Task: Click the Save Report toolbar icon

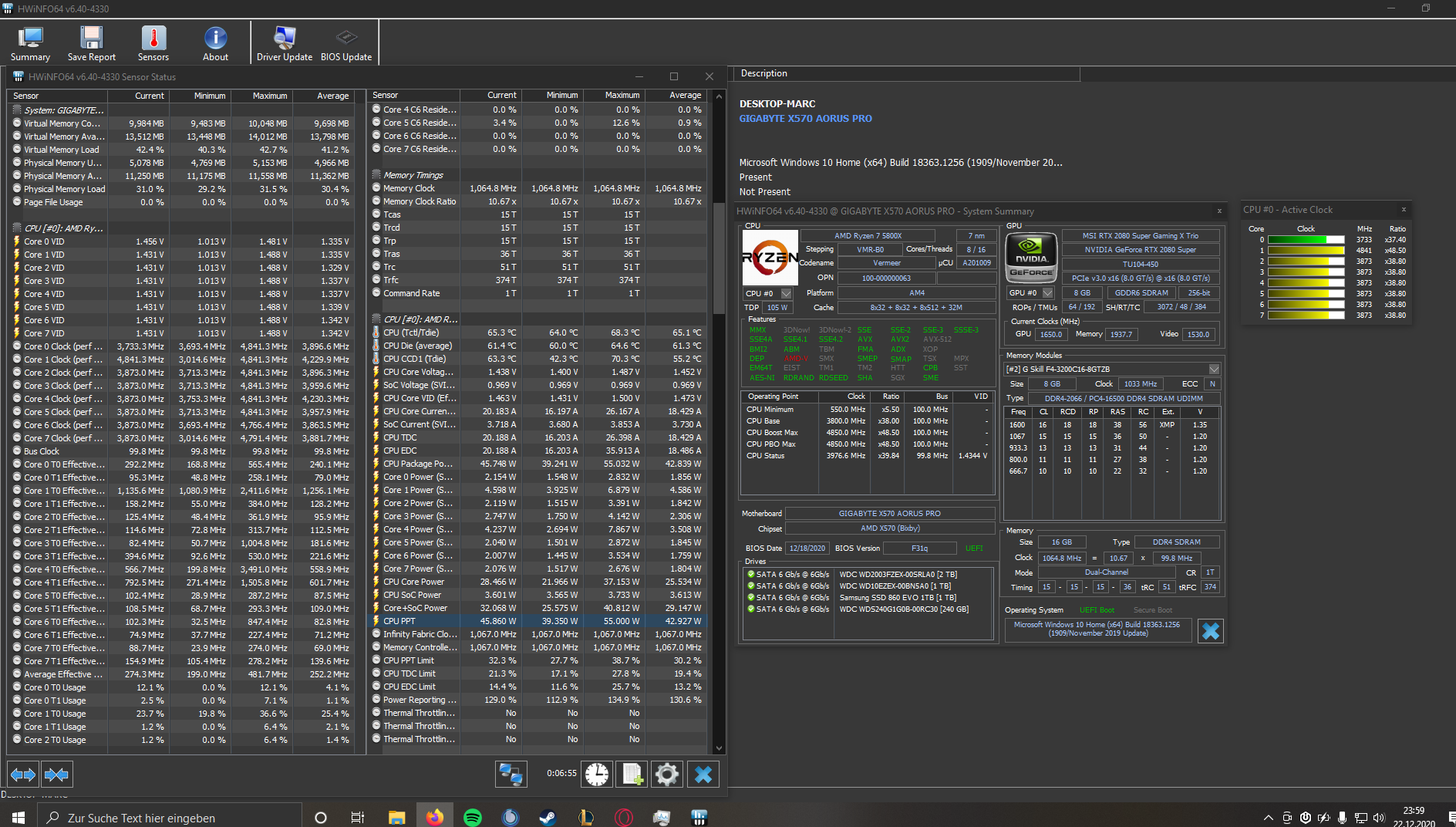Action: pos(91,43)
